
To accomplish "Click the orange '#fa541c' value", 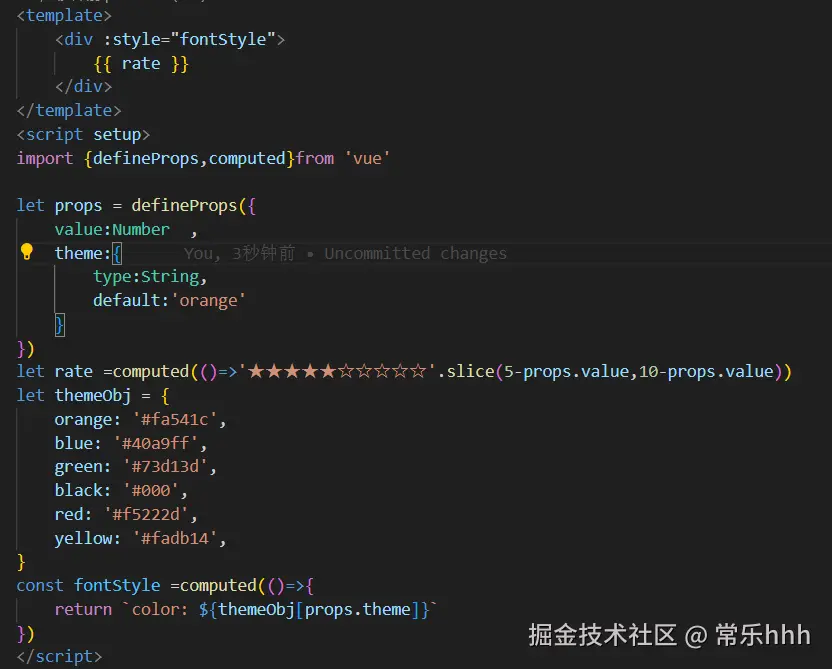I will click(175, 420).
